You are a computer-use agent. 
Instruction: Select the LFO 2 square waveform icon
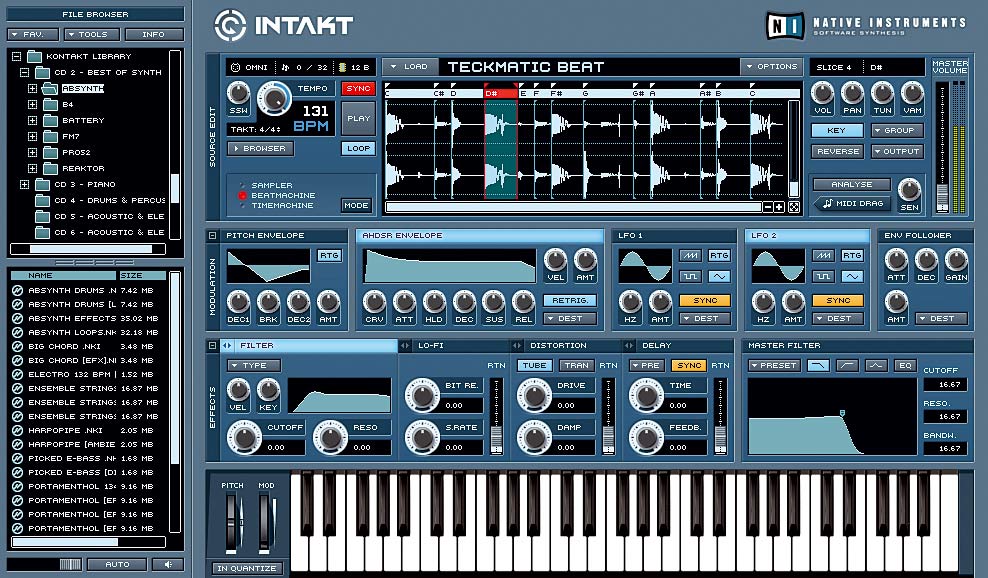pyautogui.click(x=824, y=276)
